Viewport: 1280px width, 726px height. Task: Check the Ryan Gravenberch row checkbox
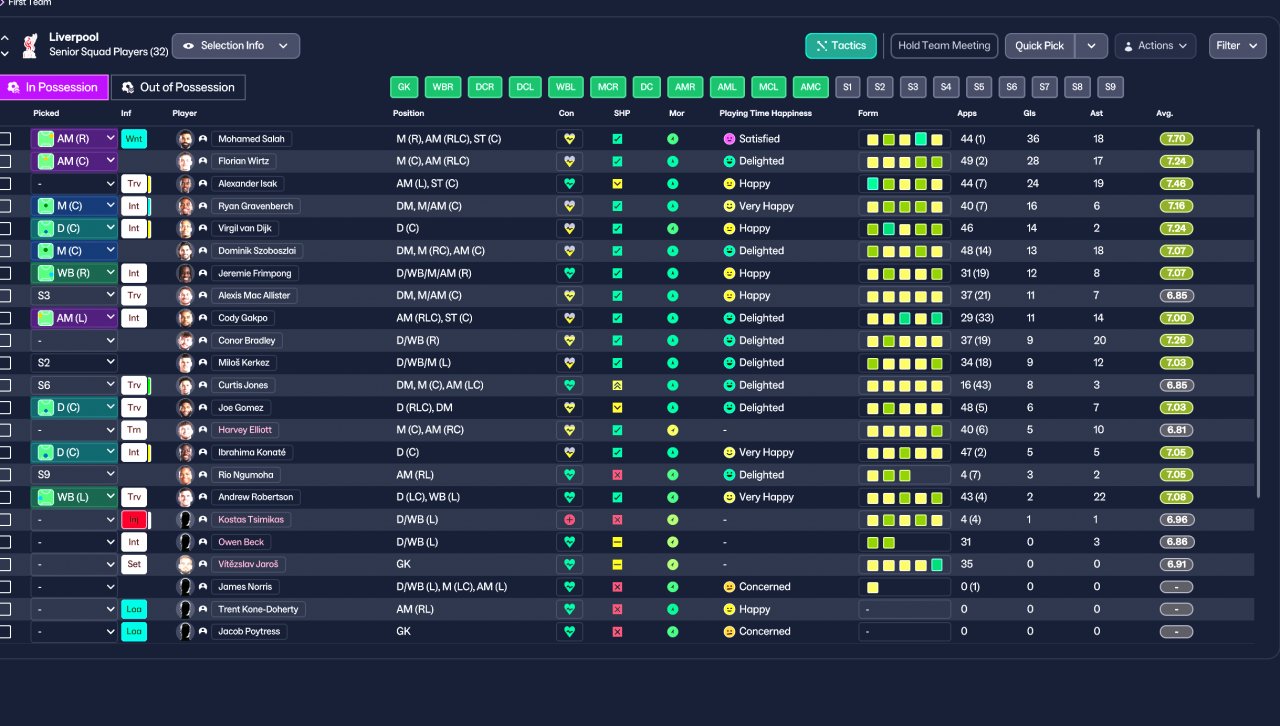[x=6, y=206]
